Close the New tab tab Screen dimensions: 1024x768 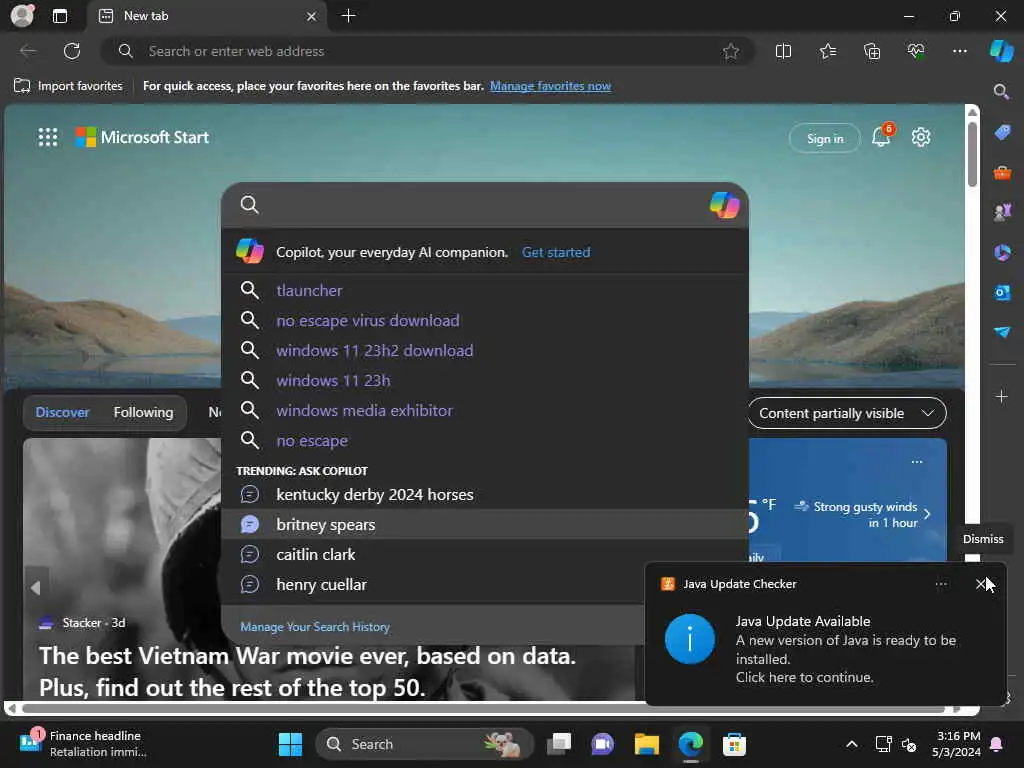312,16
